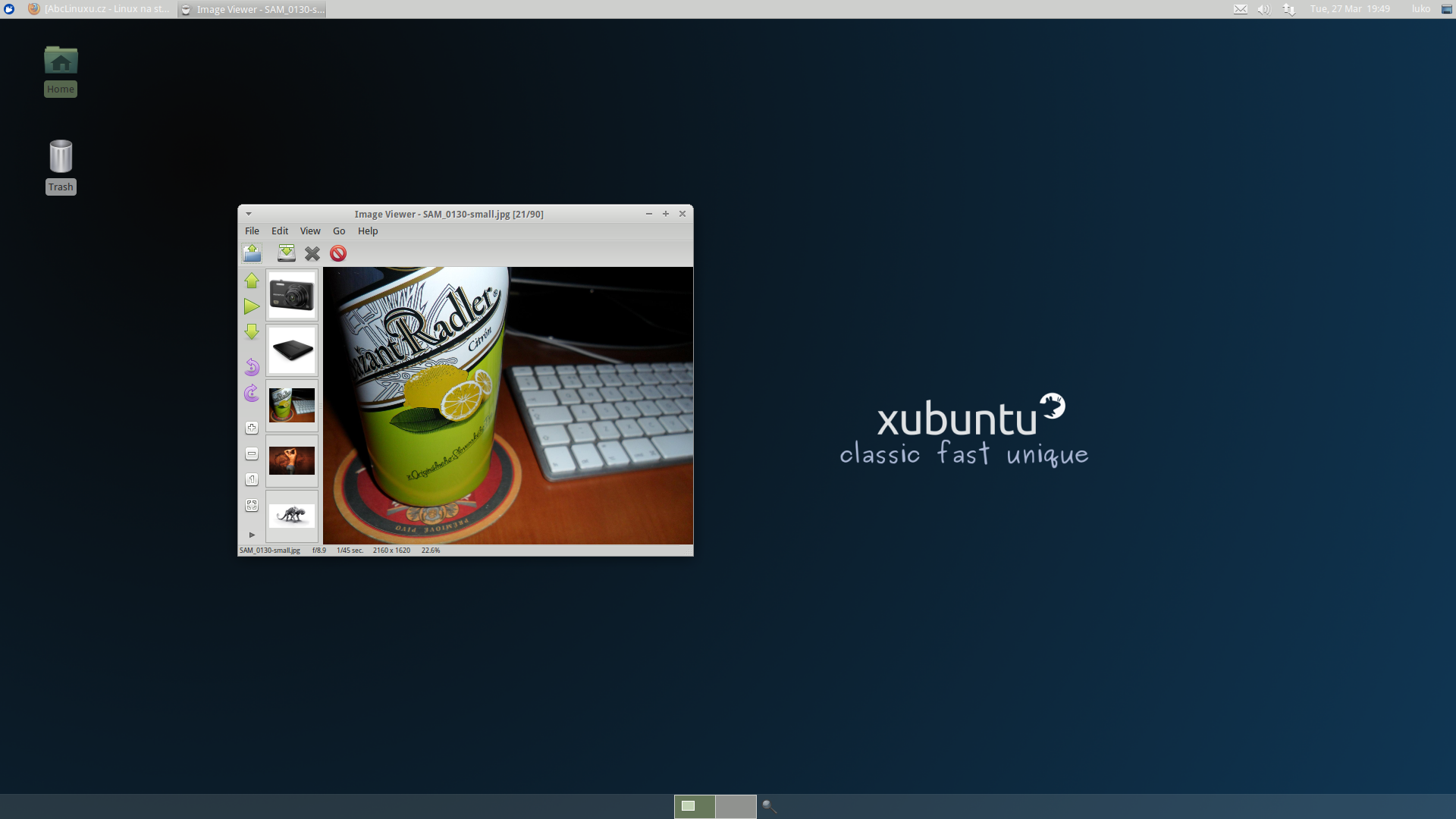
Task: Zoom out using the minus button
Action: (252, 453)
